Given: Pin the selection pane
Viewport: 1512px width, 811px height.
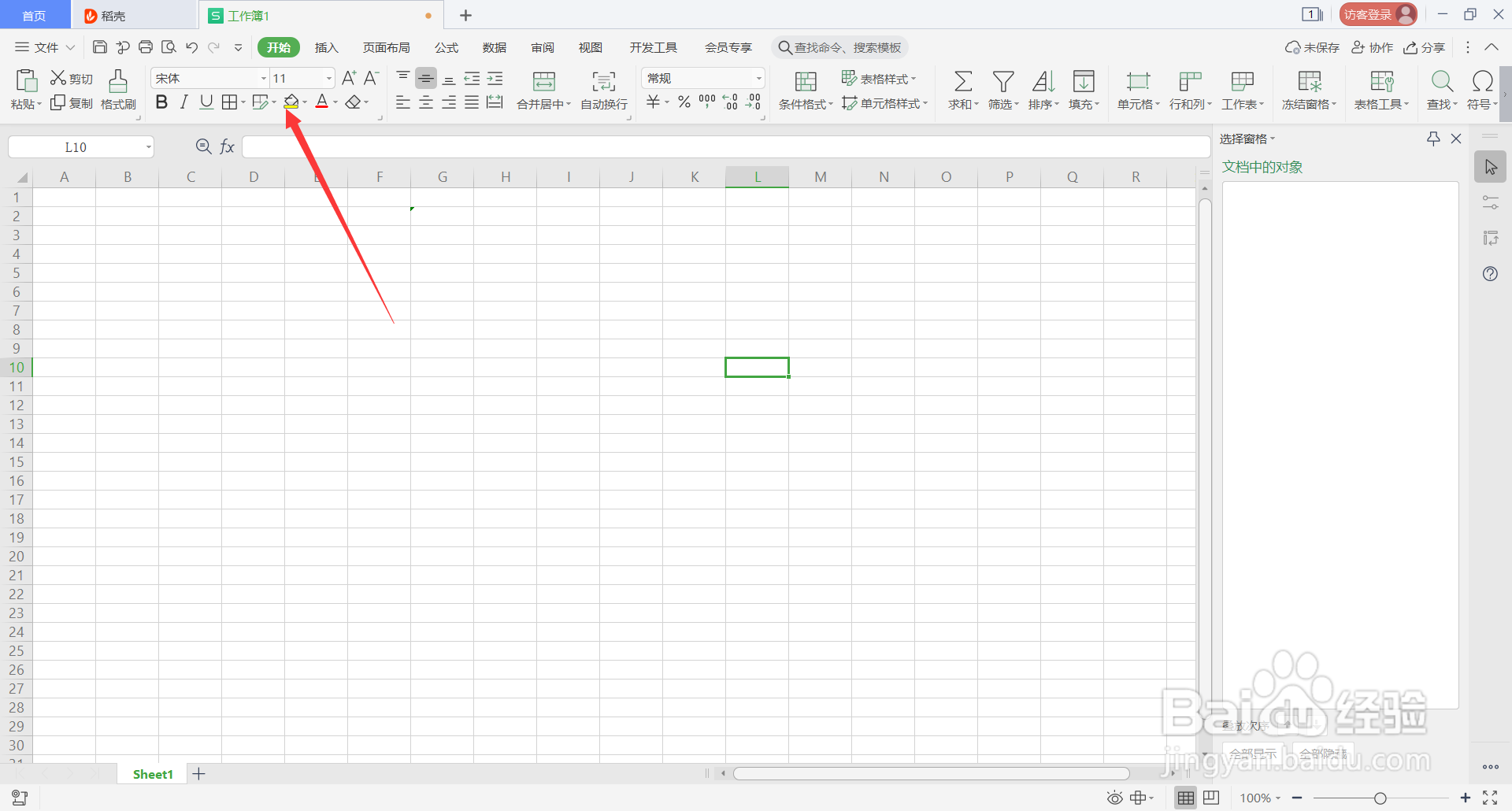Looking at the screenshot, I should (x=1433, y=139).
